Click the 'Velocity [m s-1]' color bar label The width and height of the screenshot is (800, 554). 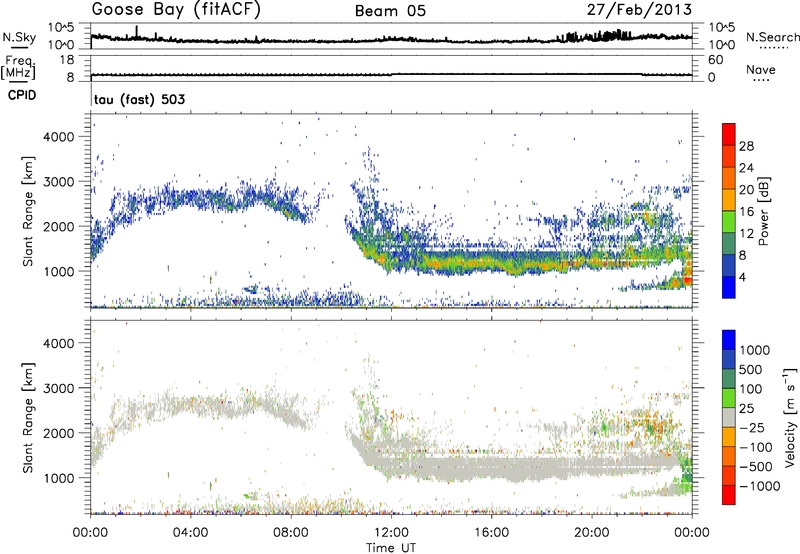[x=790, y=417]
